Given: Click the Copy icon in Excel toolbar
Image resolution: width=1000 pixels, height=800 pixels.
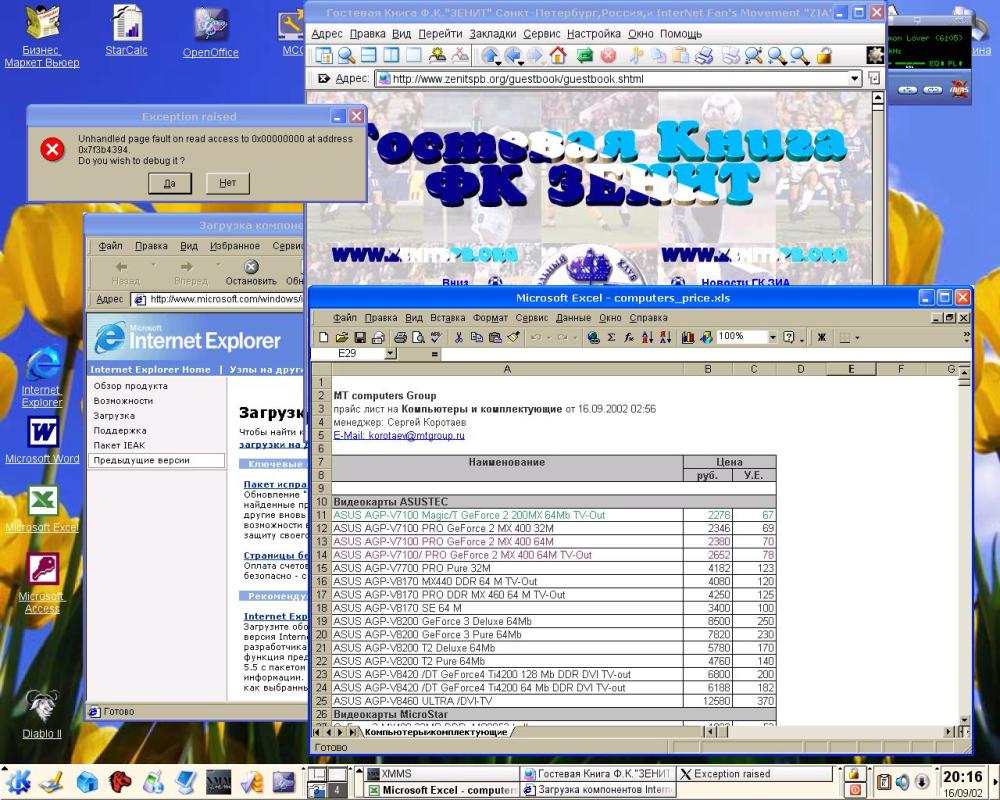Looking at the screenshot, I should coord(476,337).
